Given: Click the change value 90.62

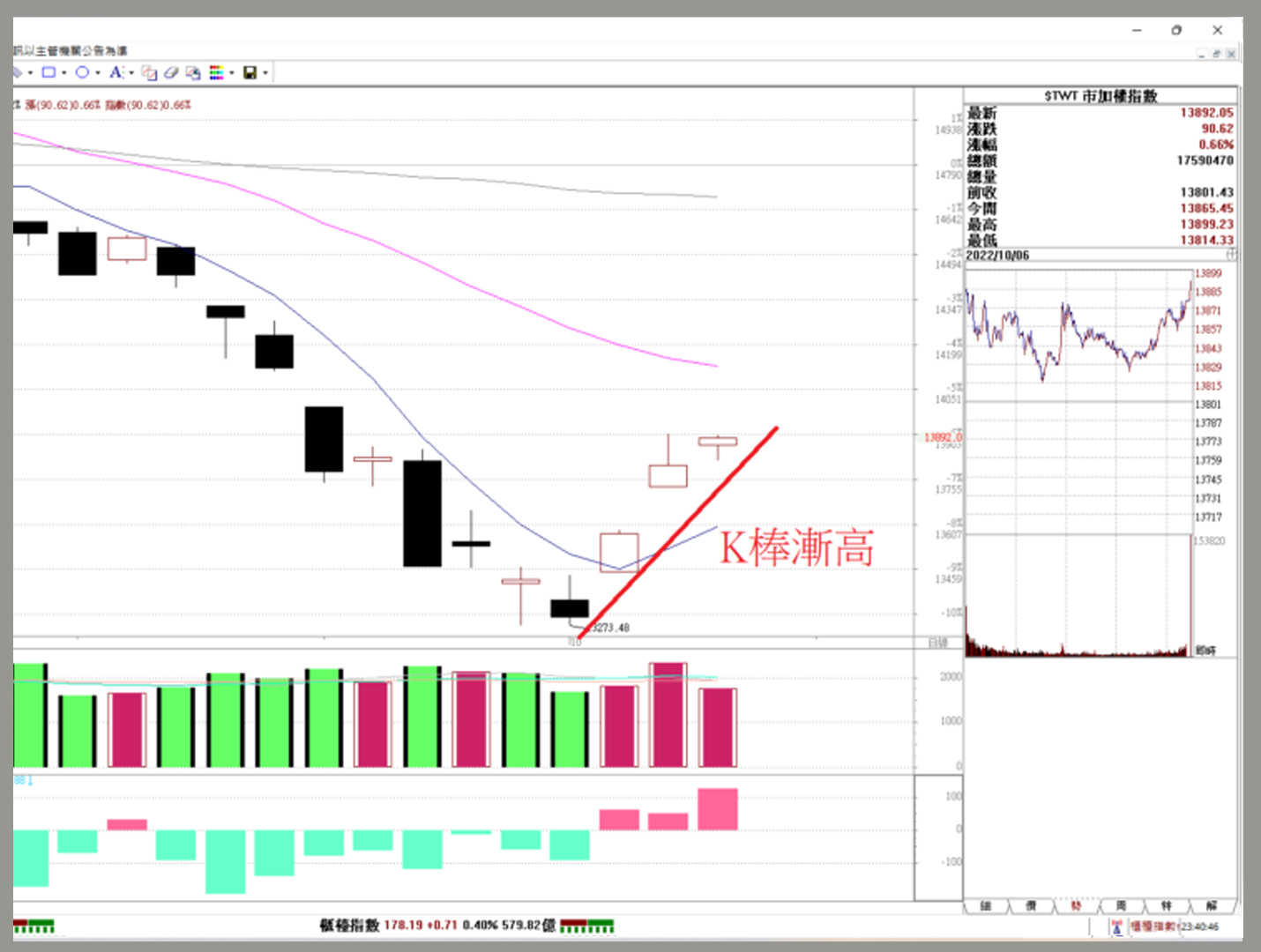Looking at the screenshot, I should 1217,129.
